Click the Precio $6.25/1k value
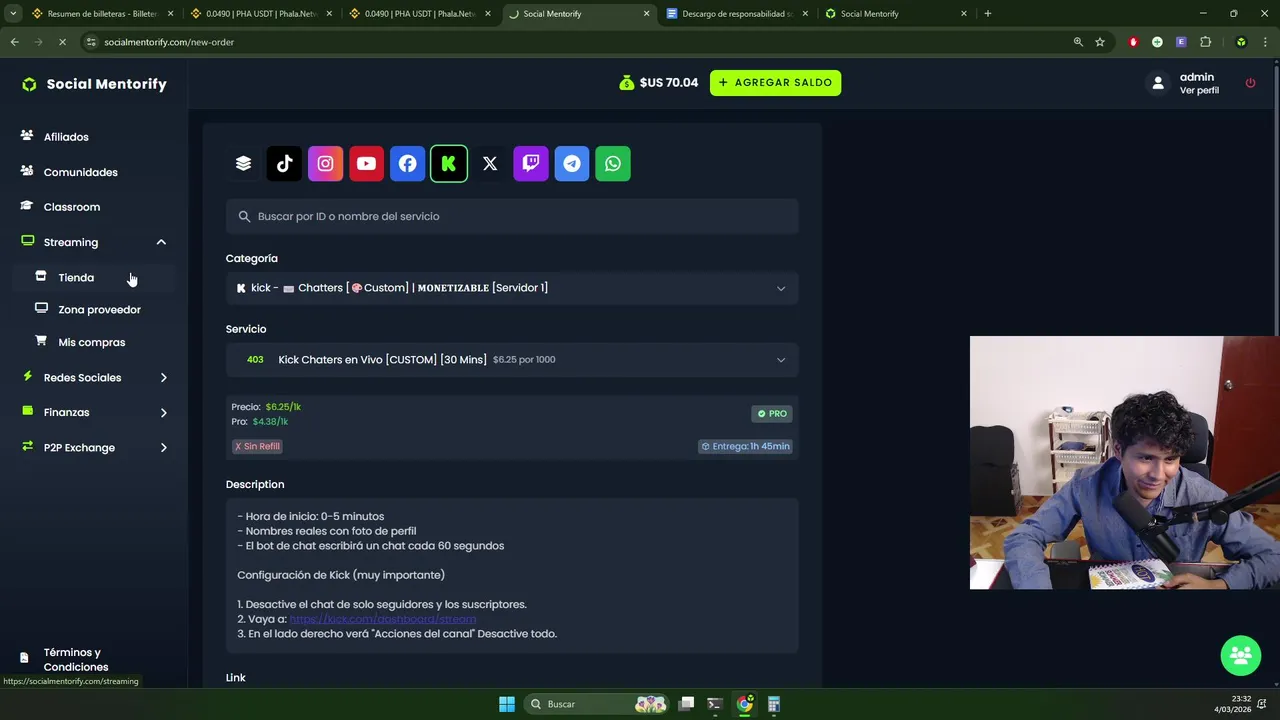Viewport: 1280px width, 720px height. tap(283, 407)
